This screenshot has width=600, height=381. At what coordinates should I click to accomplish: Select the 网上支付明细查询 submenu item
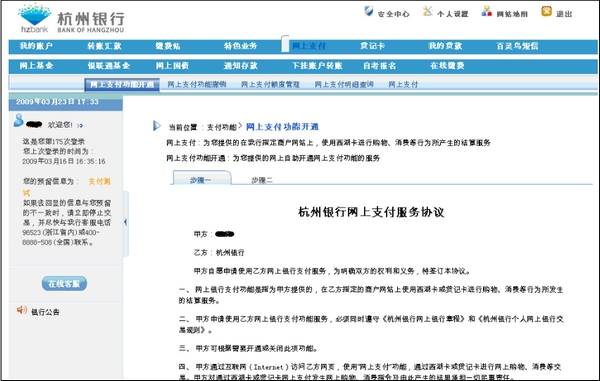pyautogui.click(x=344, y=85)
